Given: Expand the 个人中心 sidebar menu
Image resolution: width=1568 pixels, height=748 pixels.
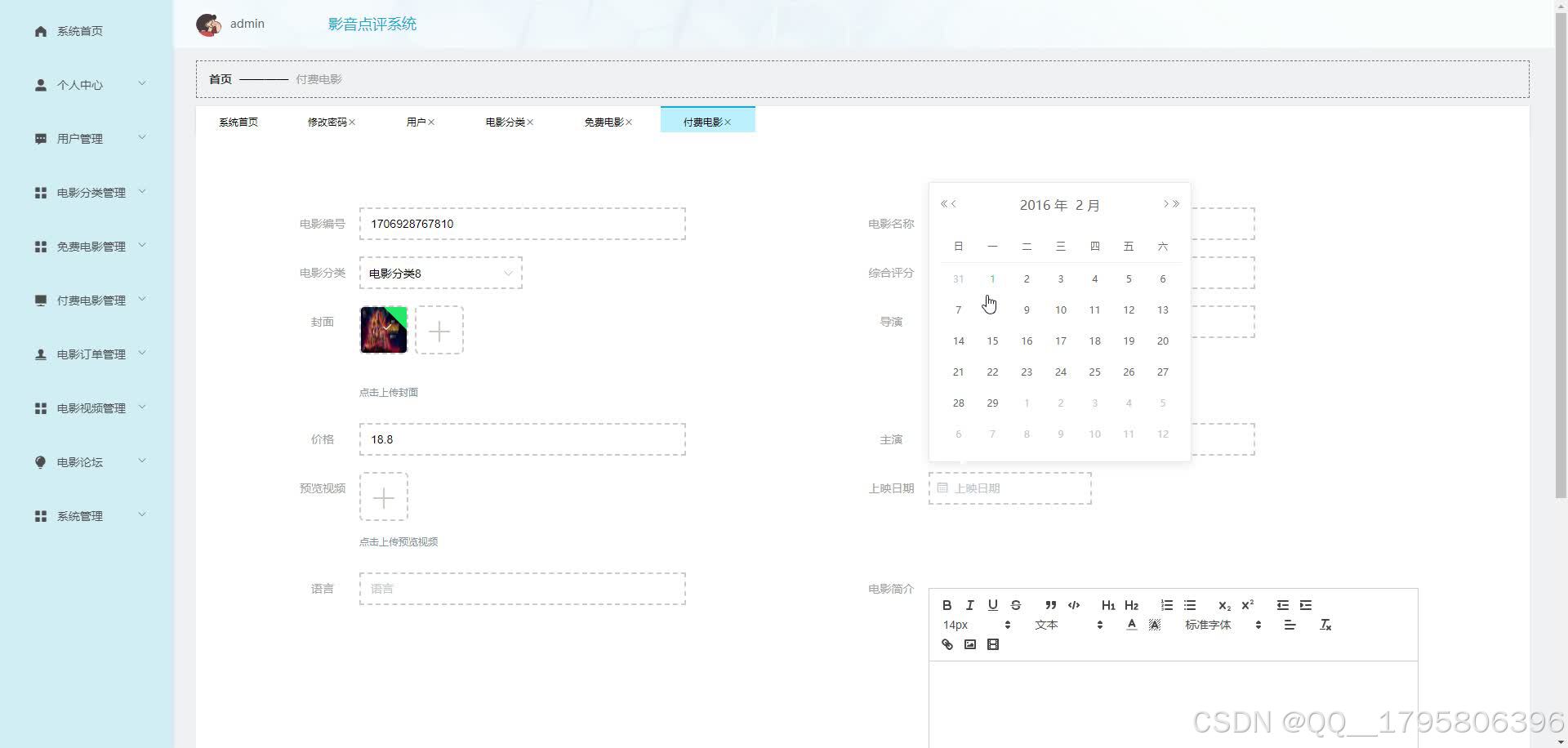Looking at the screenshot, I should pos(87,85).
